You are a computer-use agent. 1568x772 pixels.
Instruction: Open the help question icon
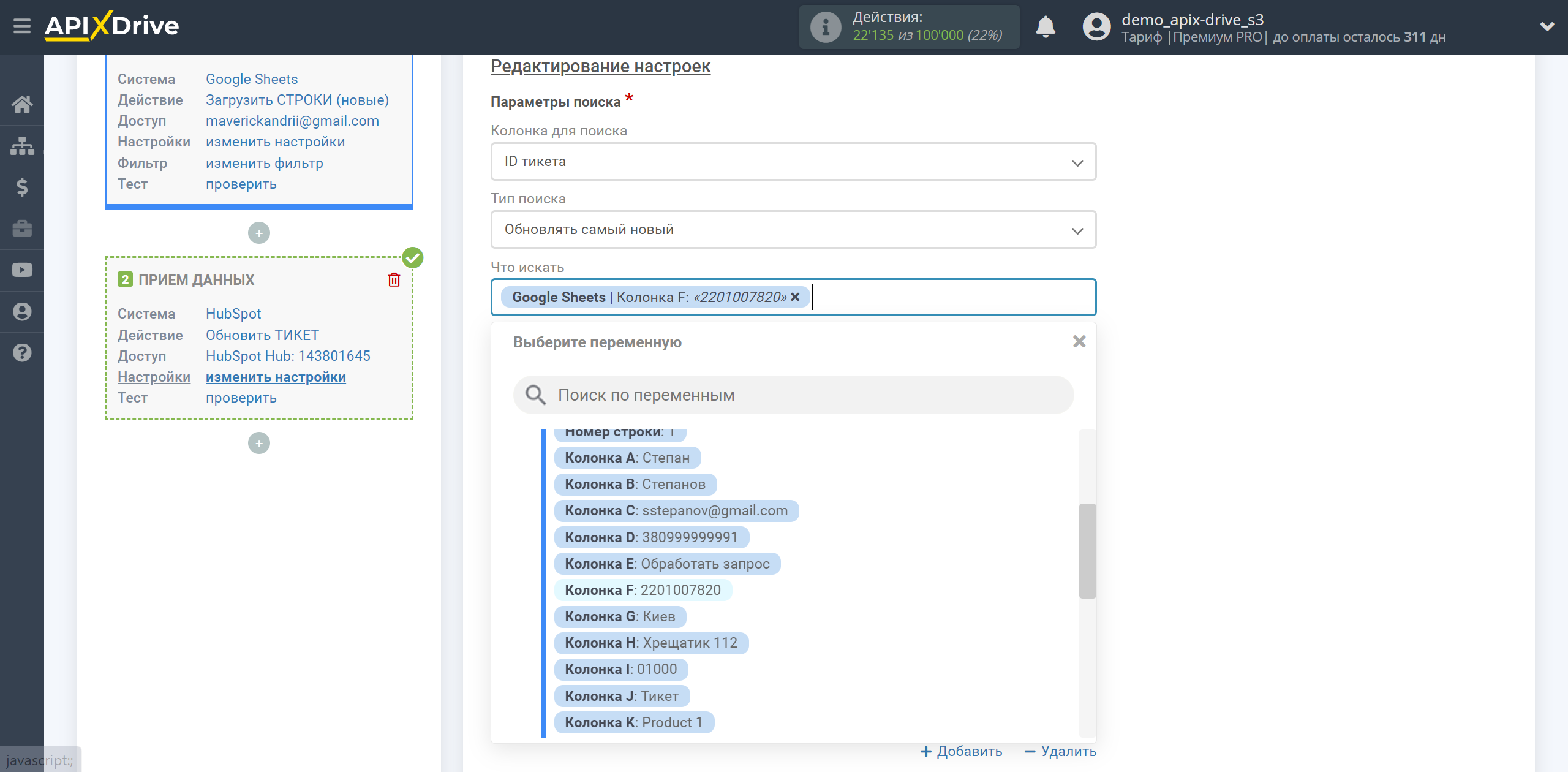22,353
